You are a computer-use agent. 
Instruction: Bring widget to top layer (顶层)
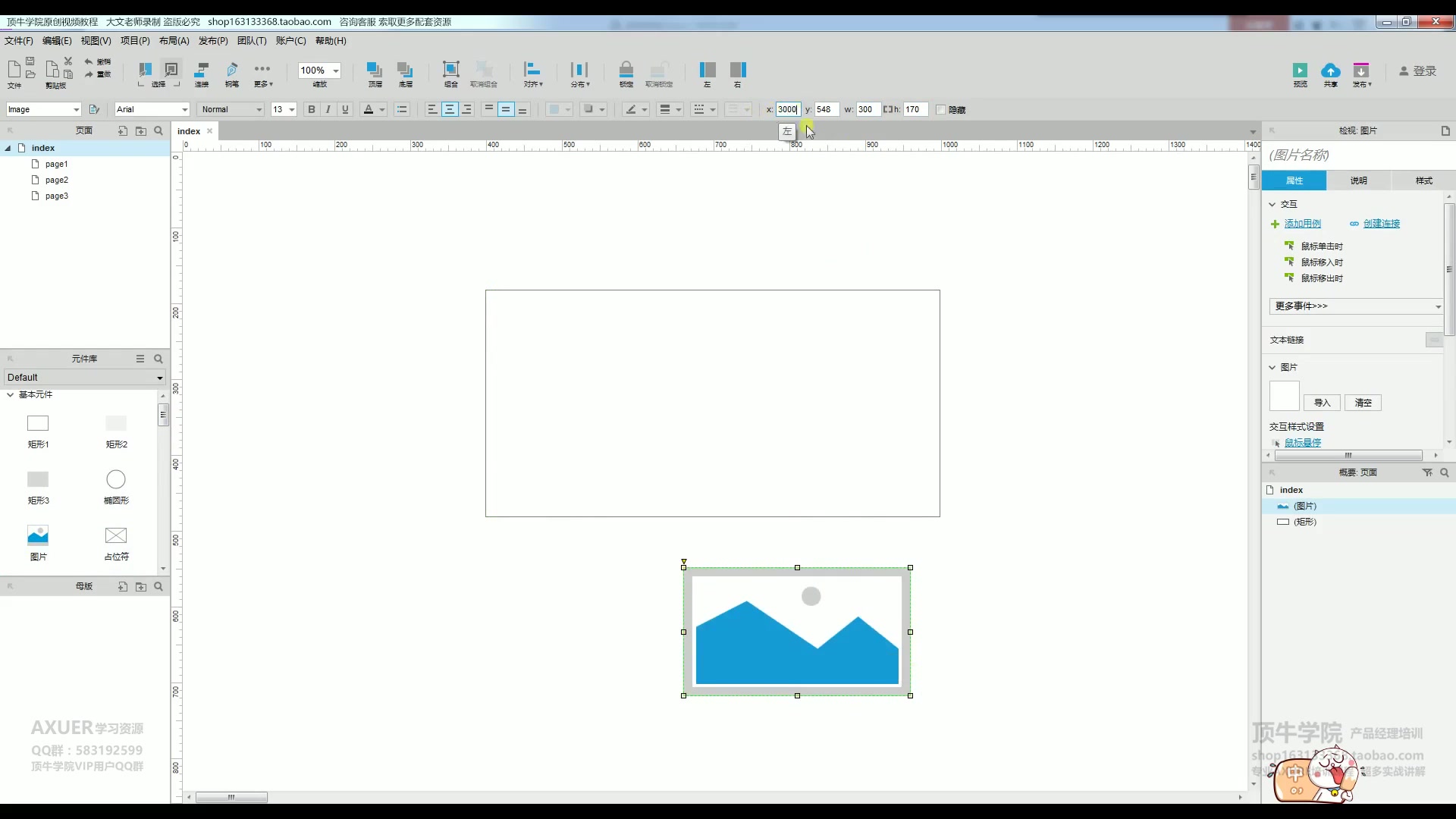375,71
